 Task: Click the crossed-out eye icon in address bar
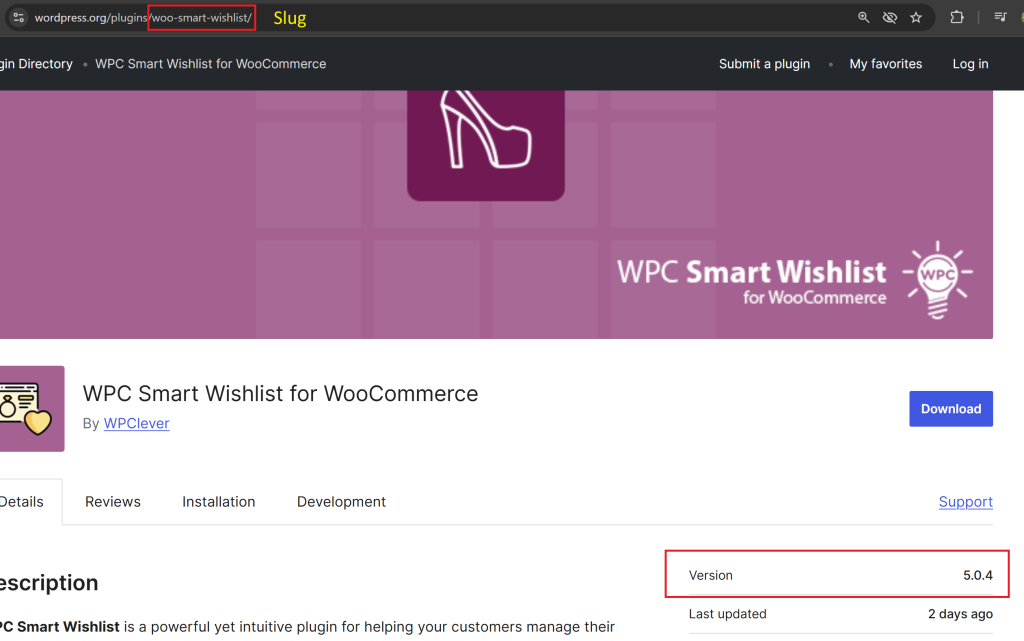point(890,17)
